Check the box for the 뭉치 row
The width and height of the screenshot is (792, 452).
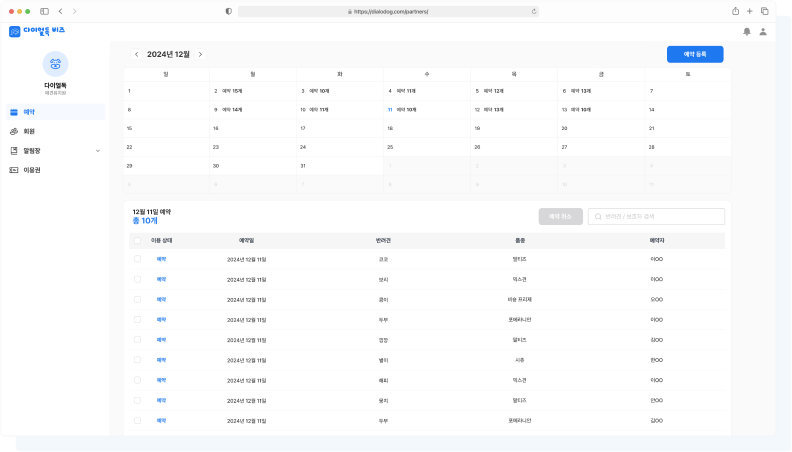[137, 400]
